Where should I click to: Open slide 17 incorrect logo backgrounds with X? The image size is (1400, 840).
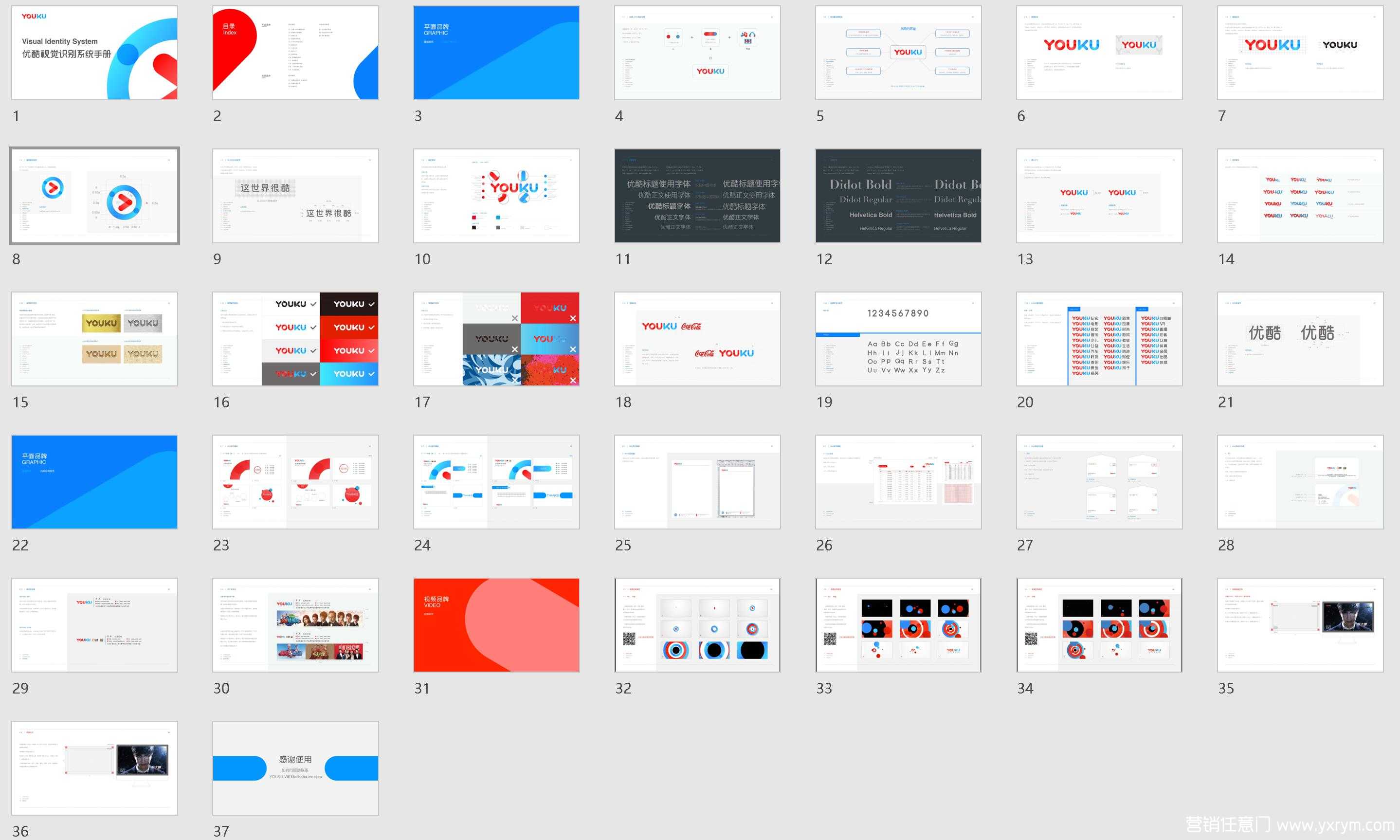pyautogui.click(x=496, y=339)
